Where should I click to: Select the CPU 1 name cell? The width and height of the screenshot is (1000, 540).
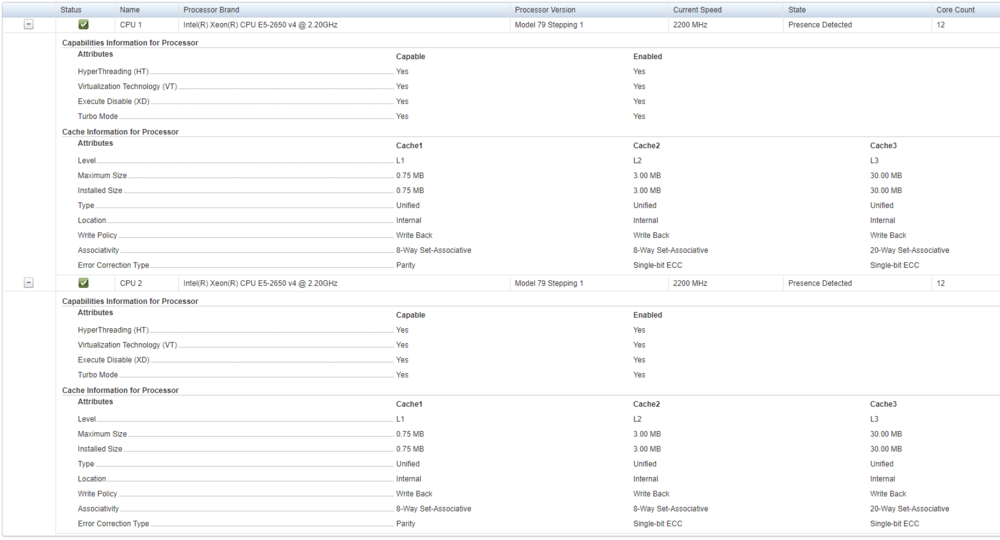(x=131, y=25)
